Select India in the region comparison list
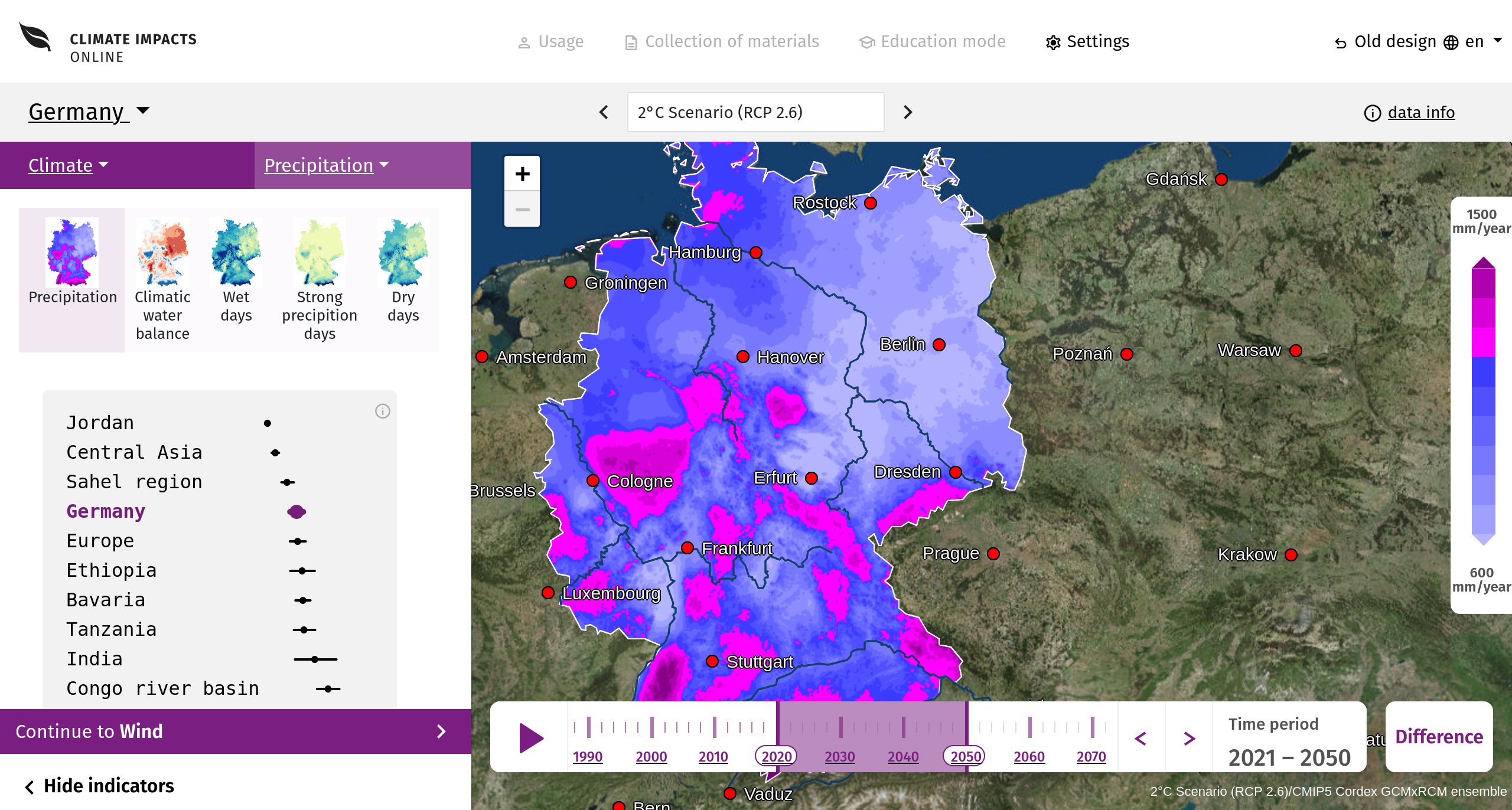1512x810 pixels. click(94, 659)
